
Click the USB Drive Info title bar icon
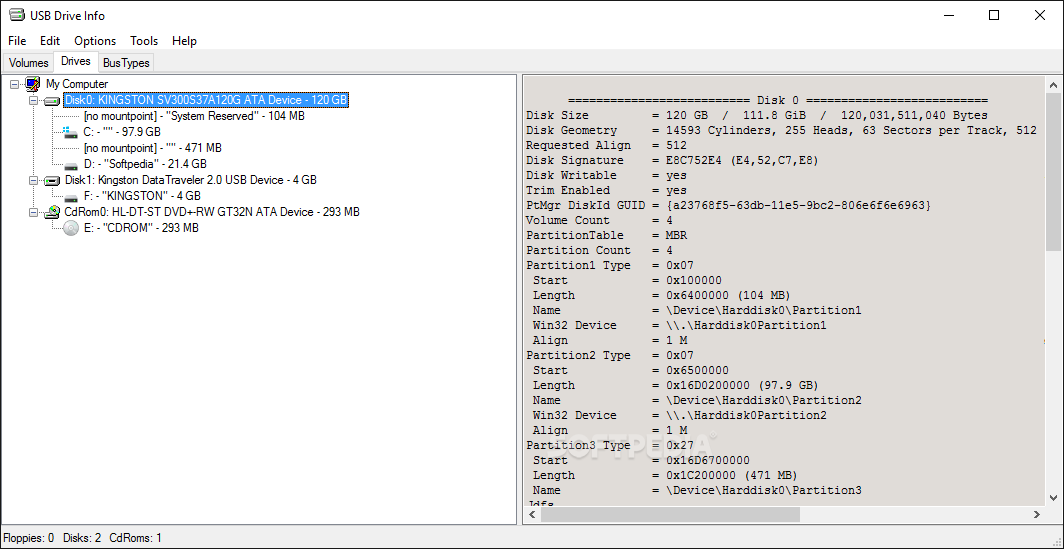pyautogui.click(x=16, y=15)
